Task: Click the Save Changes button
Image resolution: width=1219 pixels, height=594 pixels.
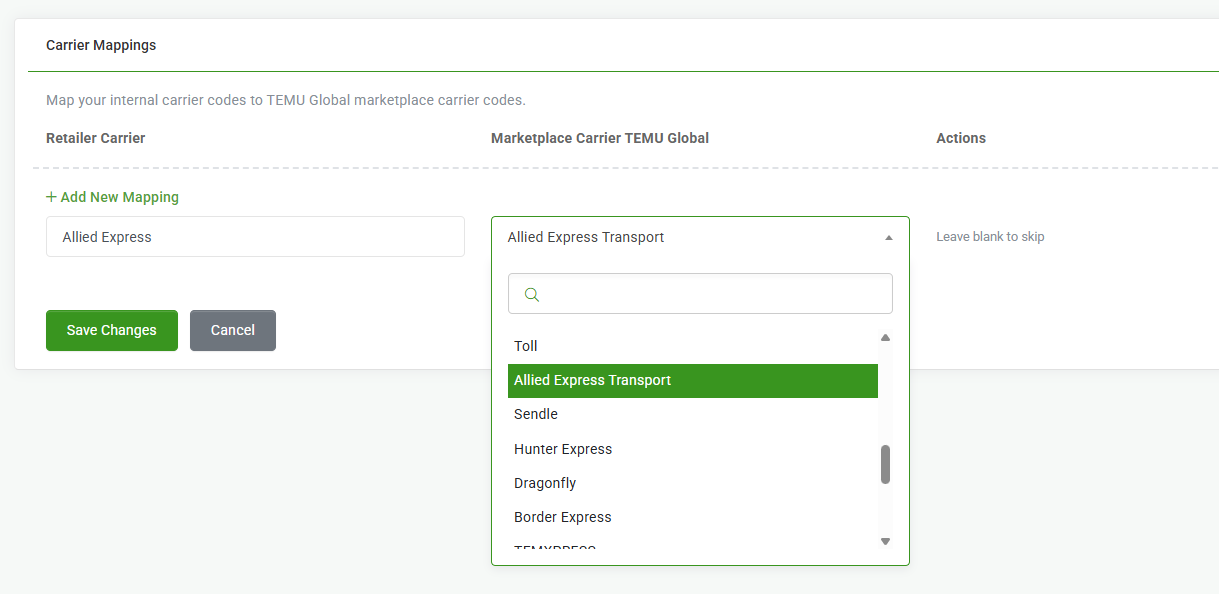Action: pyautogui.click(x=112, y=330)
